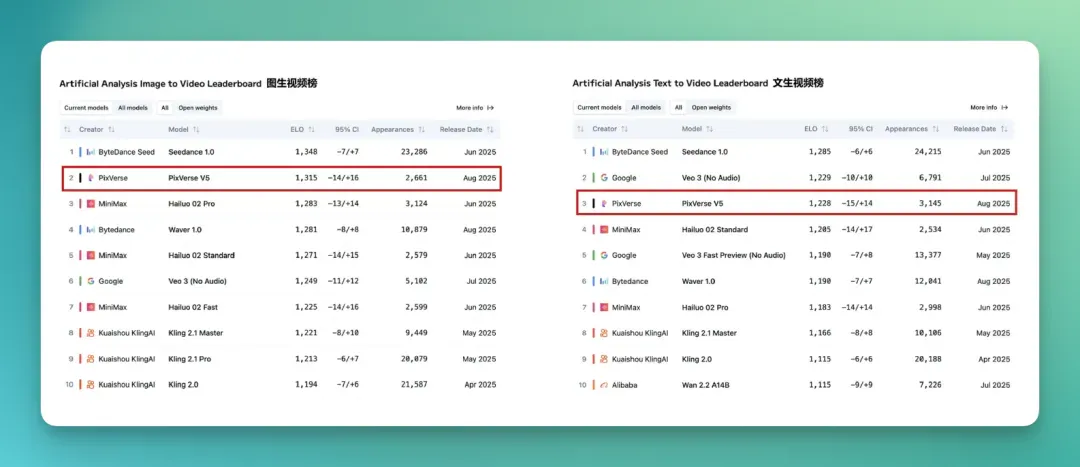This screenshot has height=467, width=1080.
Task: Click MiniMax logo in Hailuo 02 Standard row, Image to Video
Action: (x=90, y=256)
